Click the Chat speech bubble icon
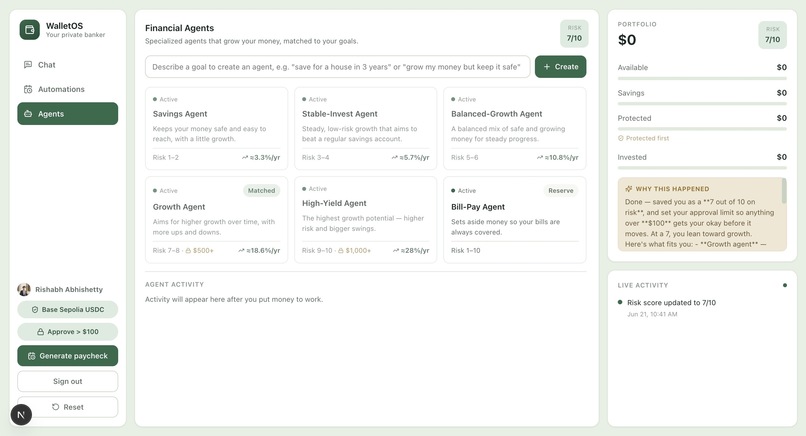The width and height of the screenshot is (806, 436). [28, 65]
